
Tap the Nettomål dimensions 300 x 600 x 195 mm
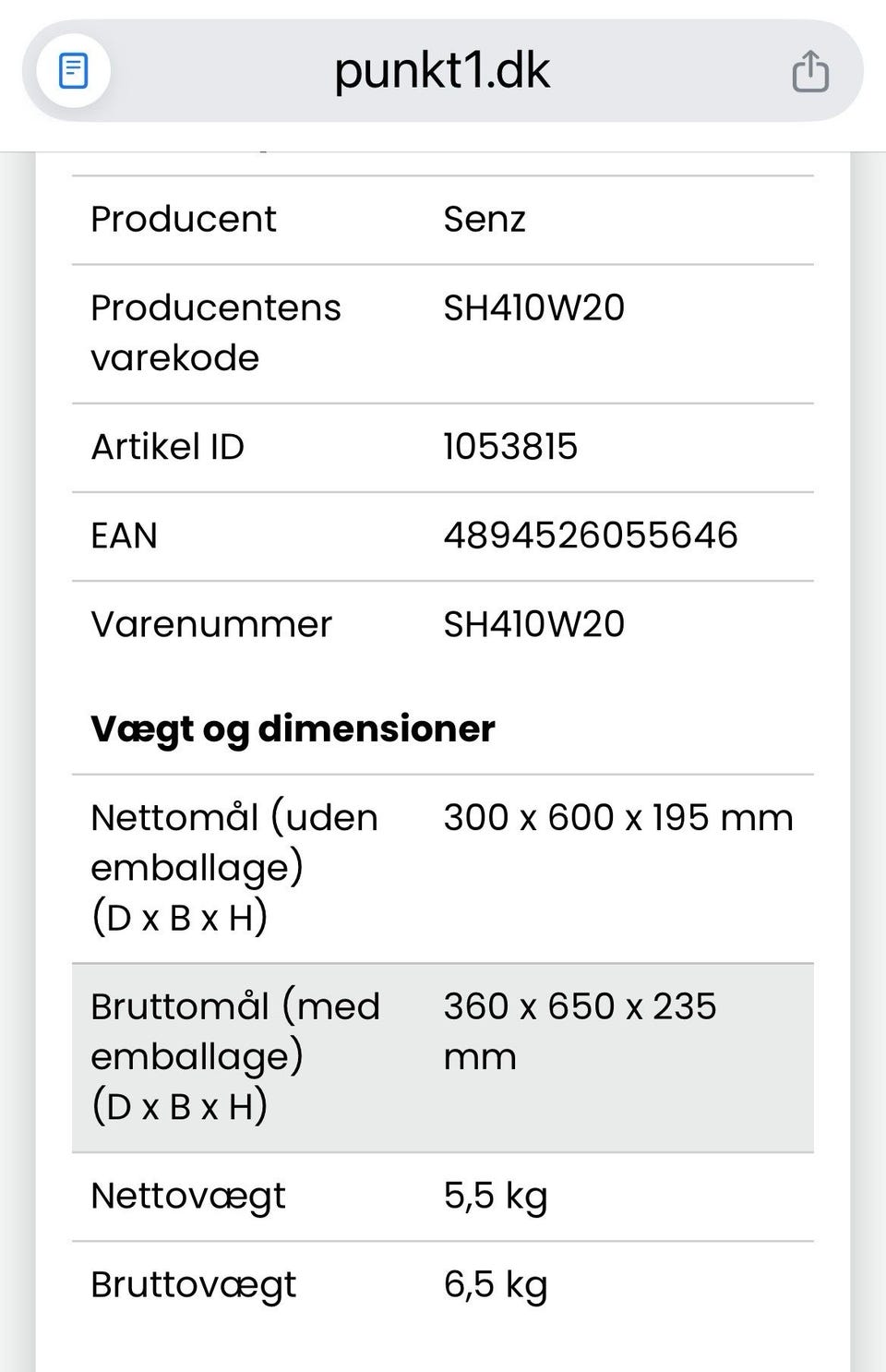(617, 818)
